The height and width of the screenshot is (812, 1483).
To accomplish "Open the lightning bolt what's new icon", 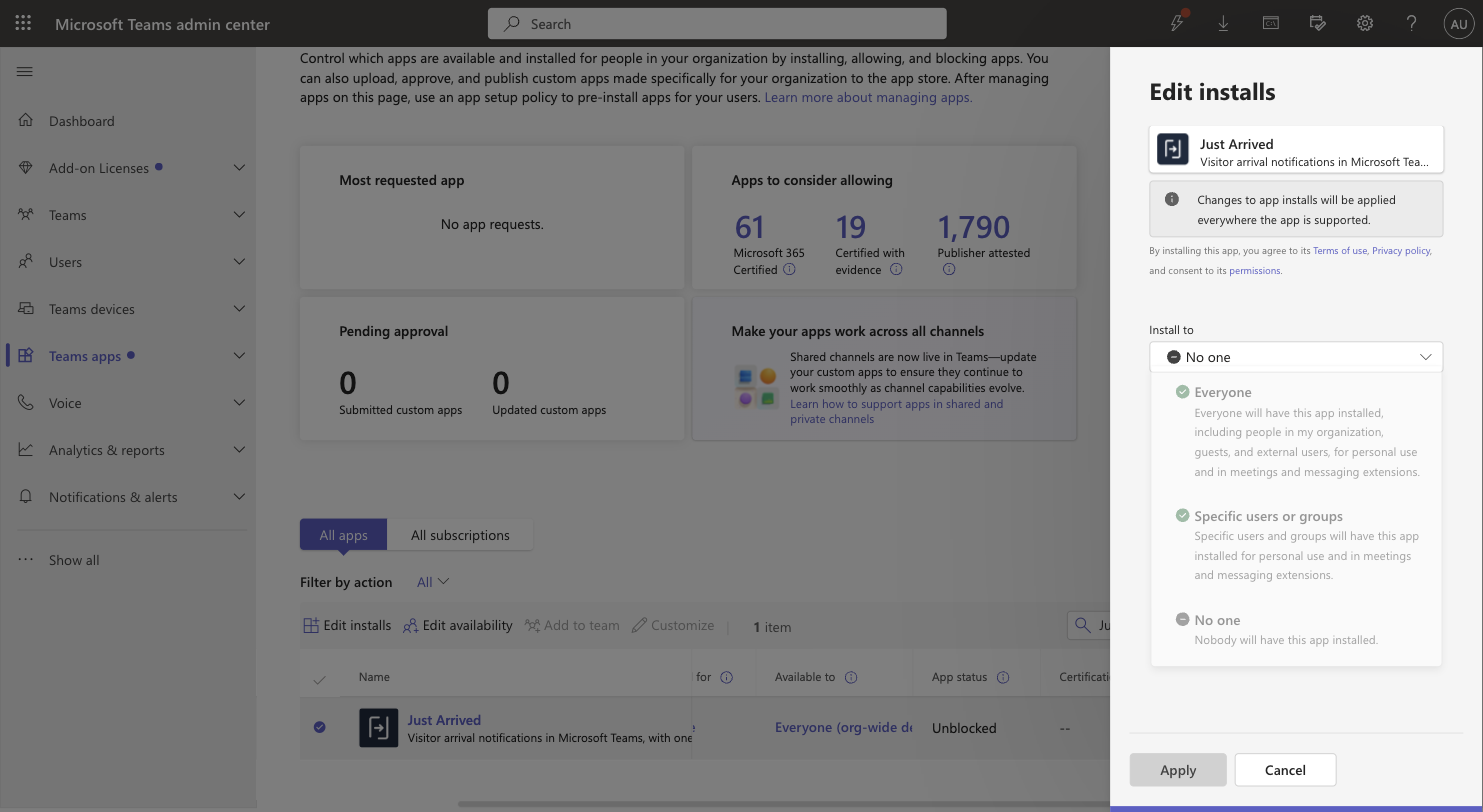I will coord(1178,22).
